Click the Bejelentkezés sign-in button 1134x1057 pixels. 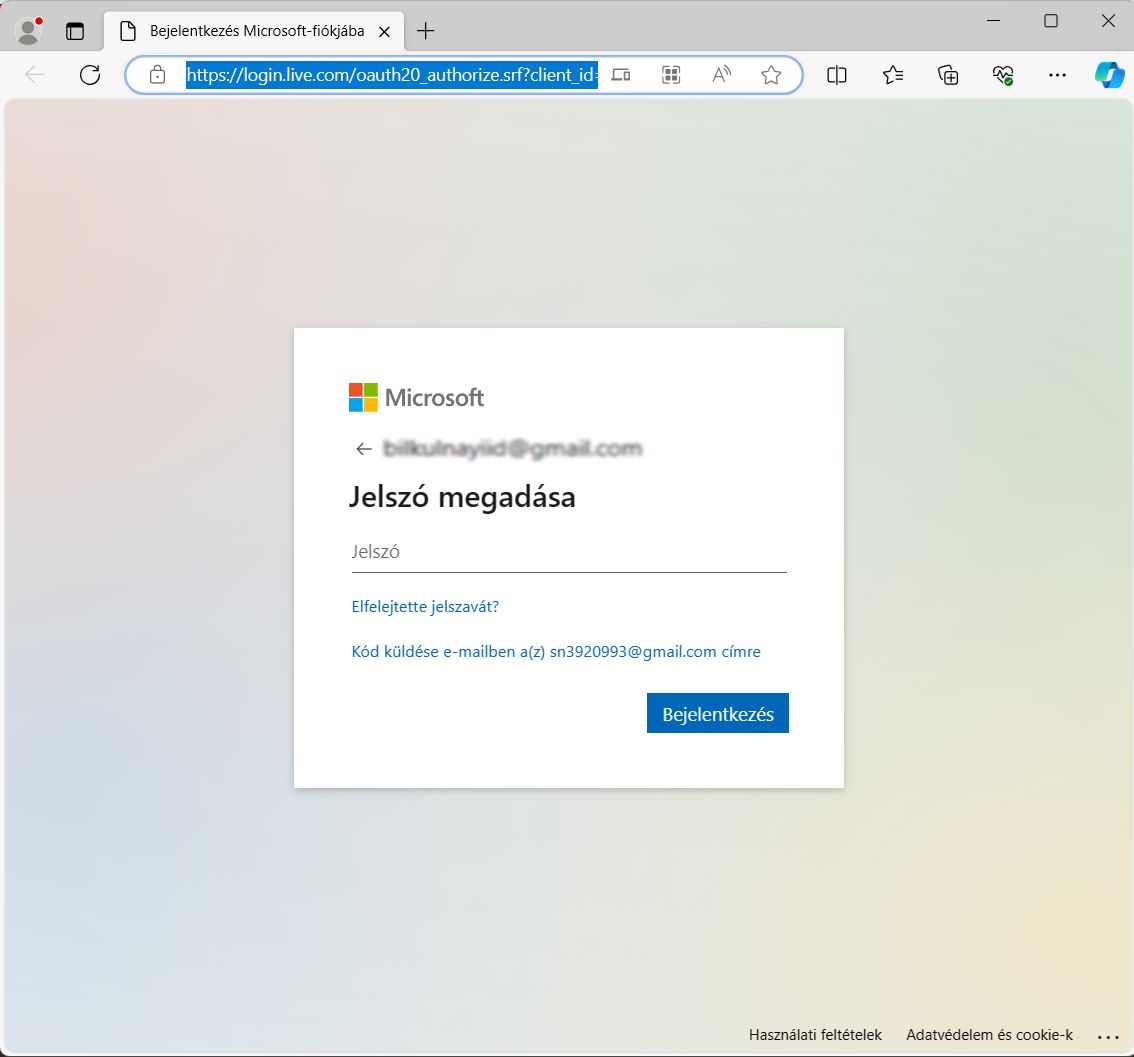tap(717, 713)
